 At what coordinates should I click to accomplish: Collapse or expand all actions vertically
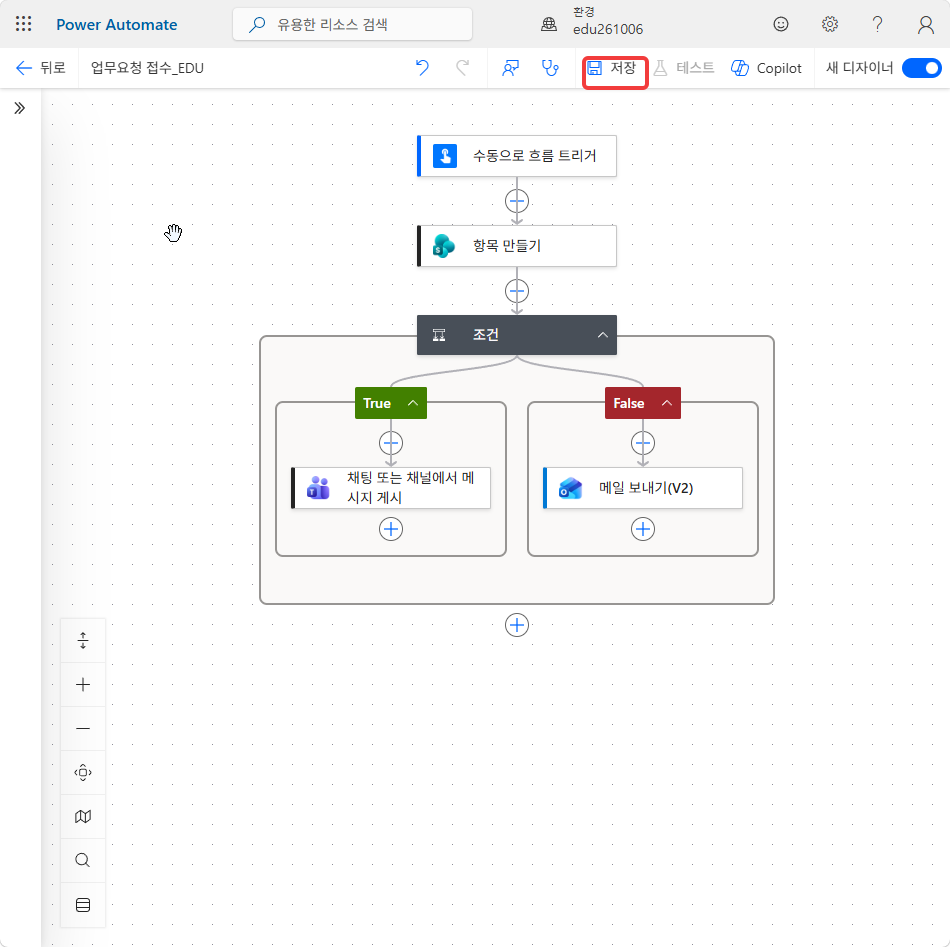83,640
